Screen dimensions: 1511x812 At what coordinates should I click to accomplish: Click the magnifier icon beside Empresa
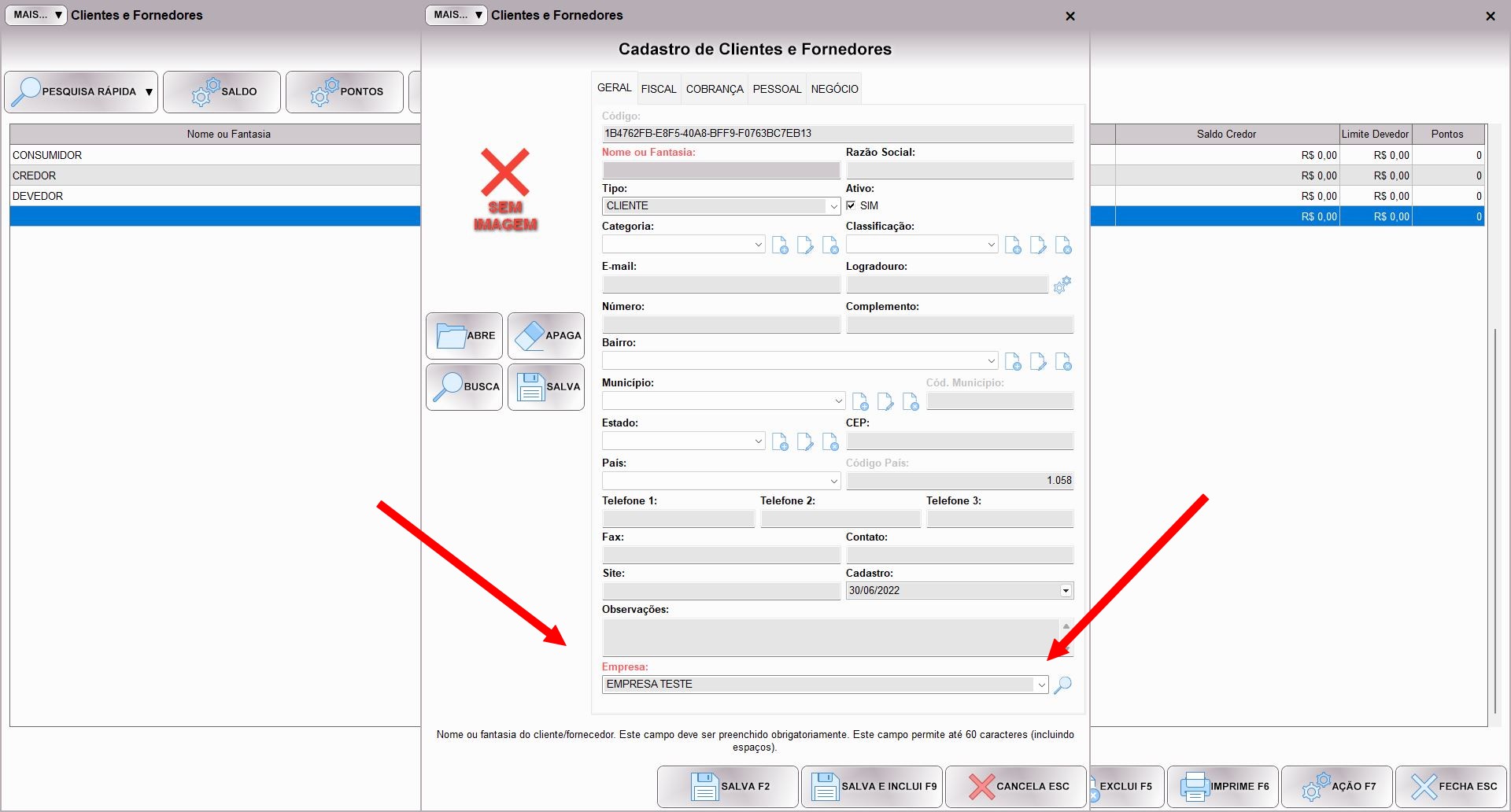[x=1062, y=685]
